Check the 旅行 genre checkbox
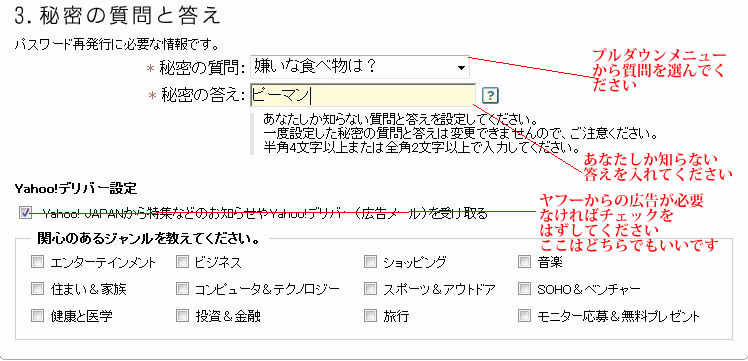The width and height of the screenshot is (748, 361). click(x=370, y=315)
